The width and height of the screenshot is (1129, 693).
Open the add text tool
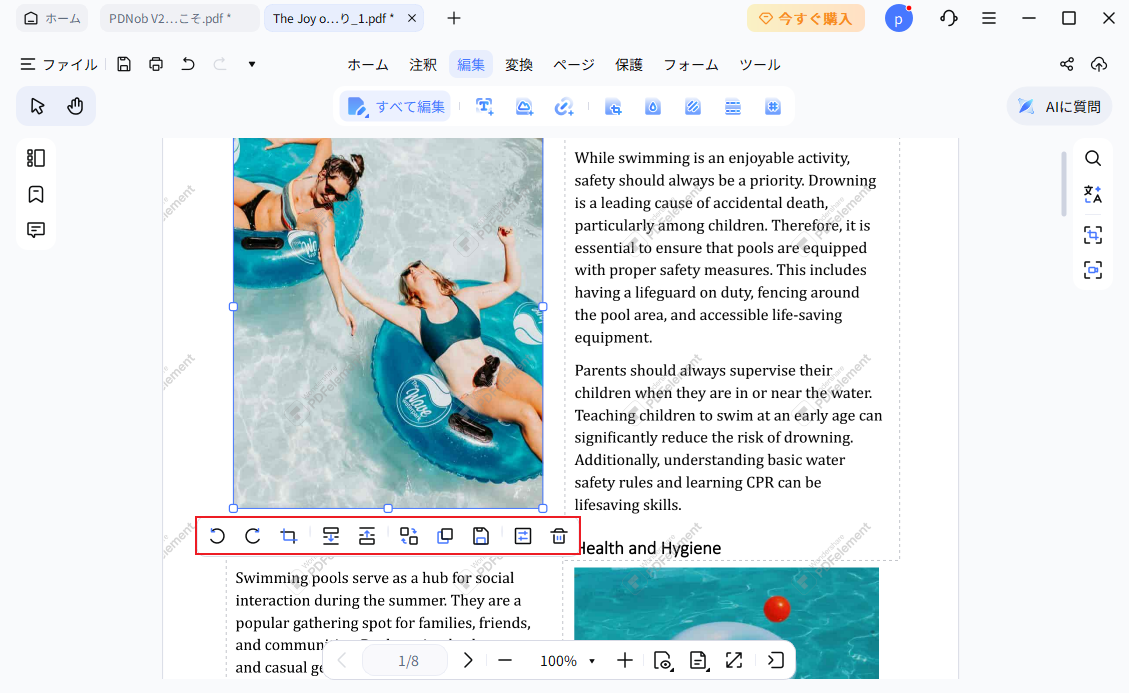[485, 106]
